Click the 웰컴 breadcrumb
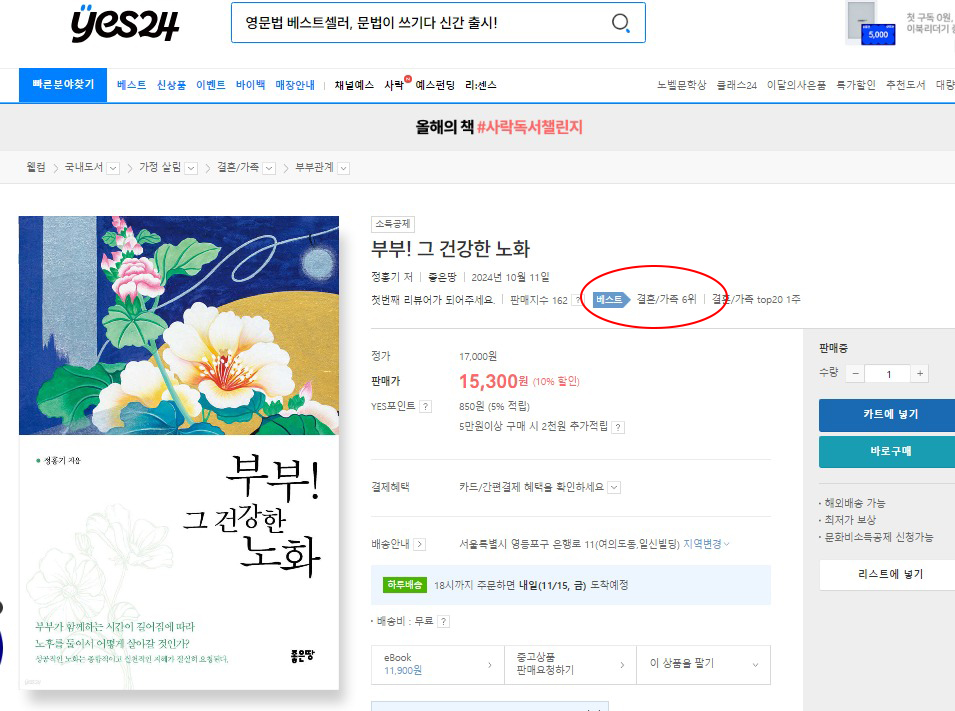This screenshot has width=955, height=711. (x=36, y=167)
